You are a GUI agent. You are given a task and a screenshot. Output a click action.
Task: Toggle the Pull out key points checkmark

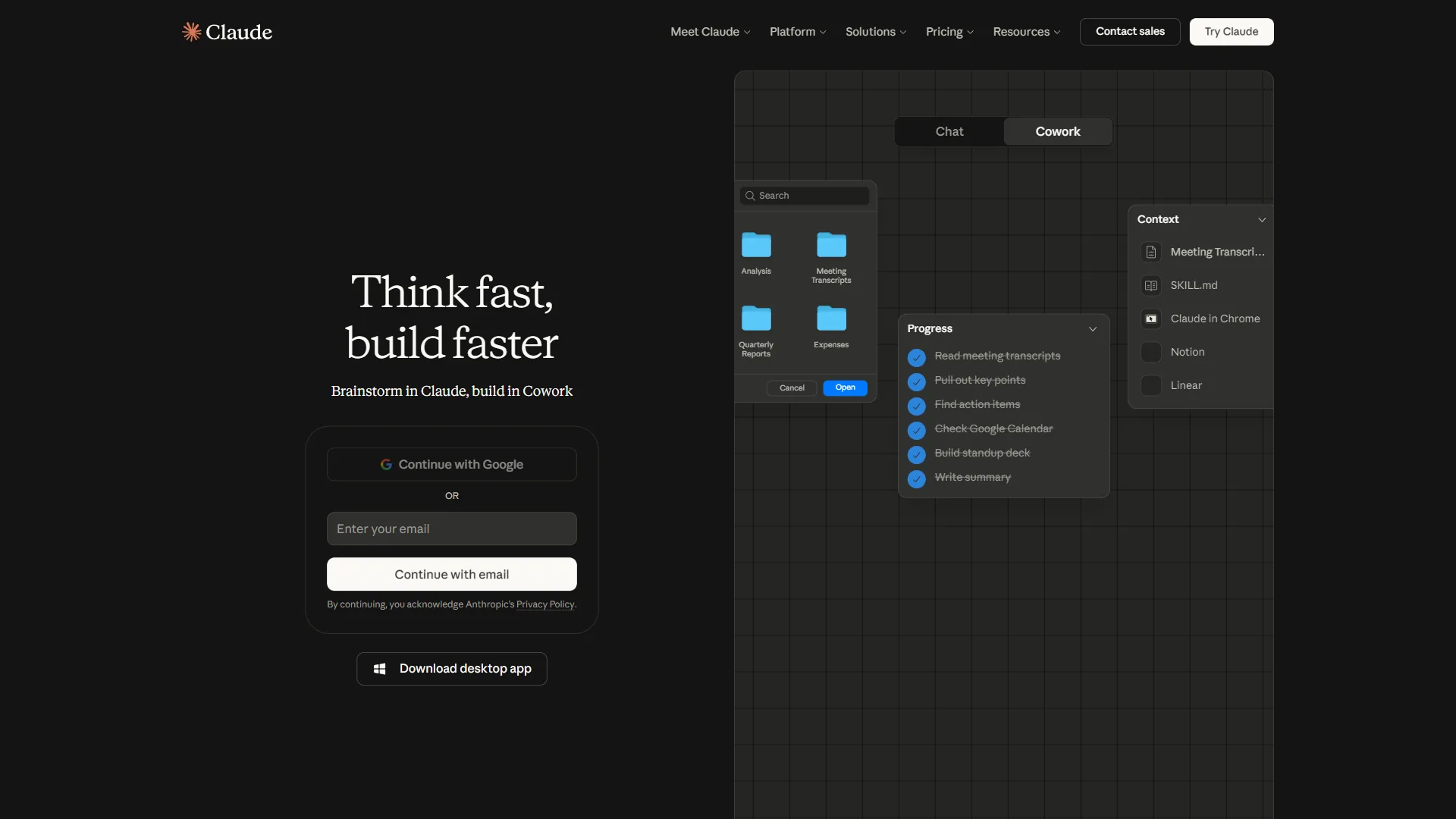917,381
